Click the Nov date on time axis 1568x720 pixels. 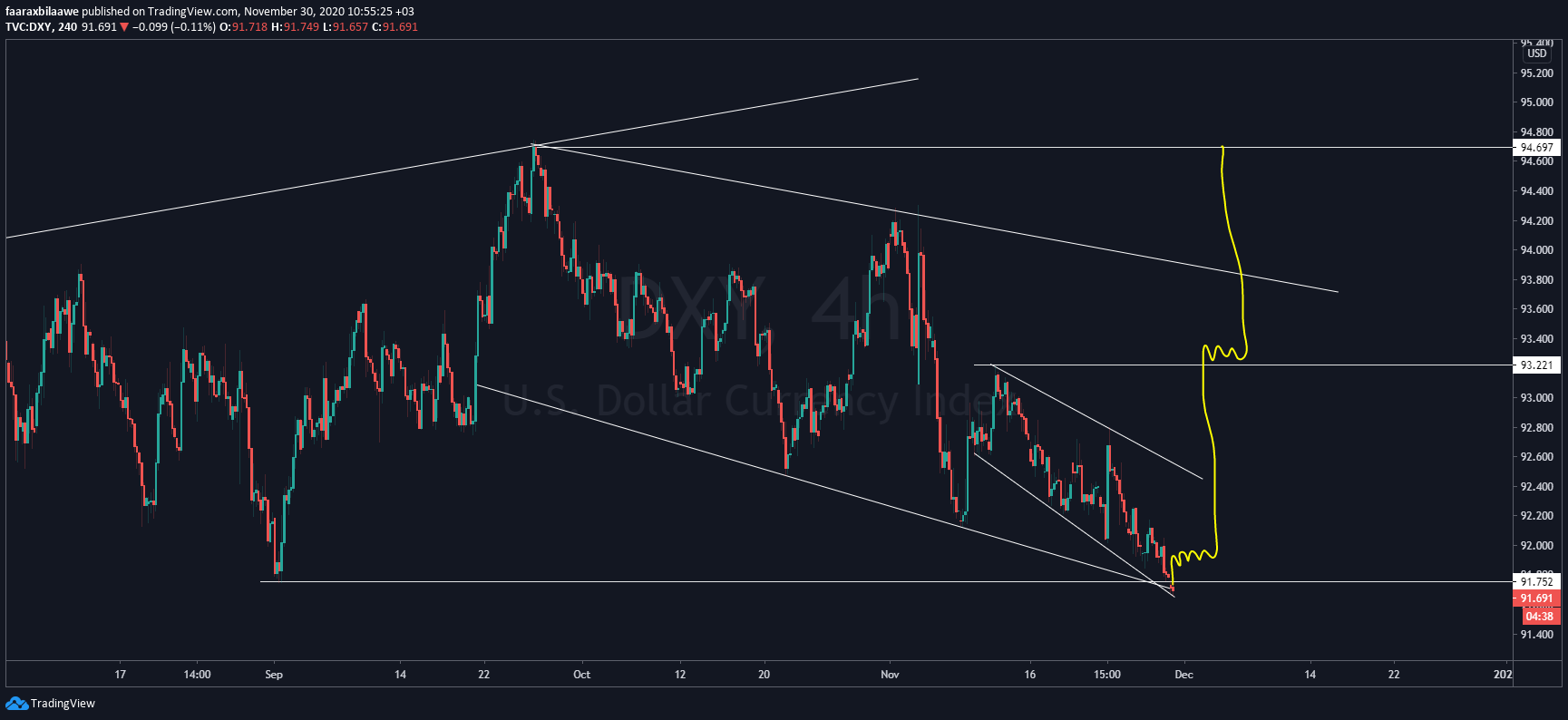pyautogui.click(x=890, y=675)
